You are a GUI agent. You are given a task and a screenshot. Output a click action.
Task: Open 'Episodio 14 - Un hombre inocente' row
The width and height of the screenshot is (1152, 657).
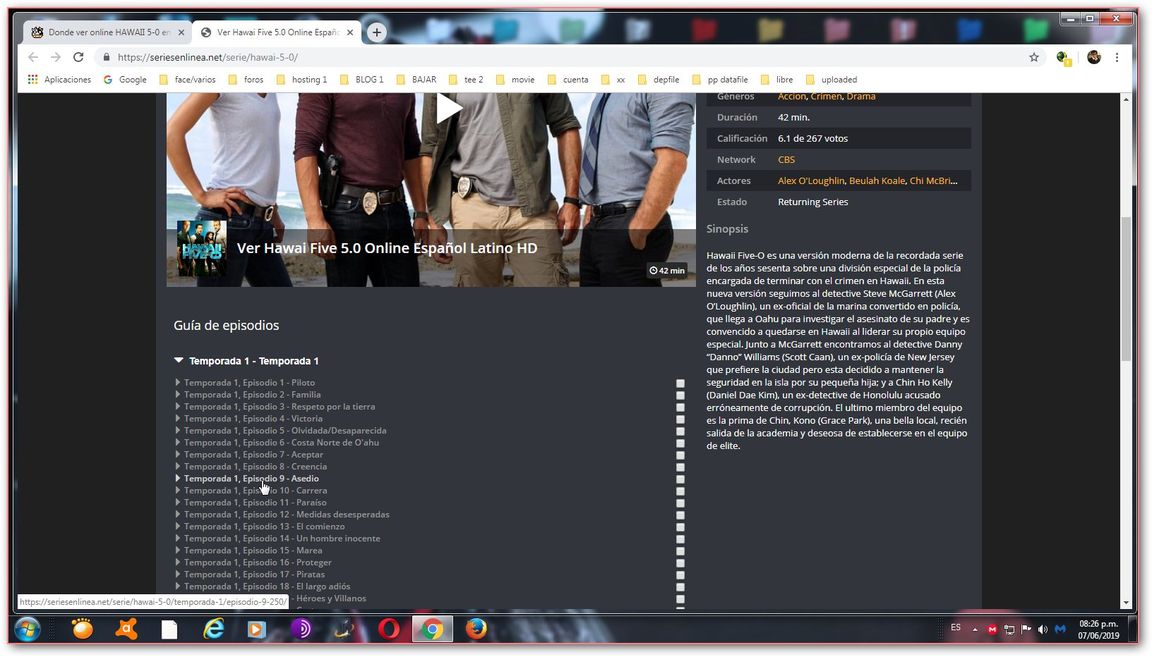pyautogui.click(x=282, y=539)
